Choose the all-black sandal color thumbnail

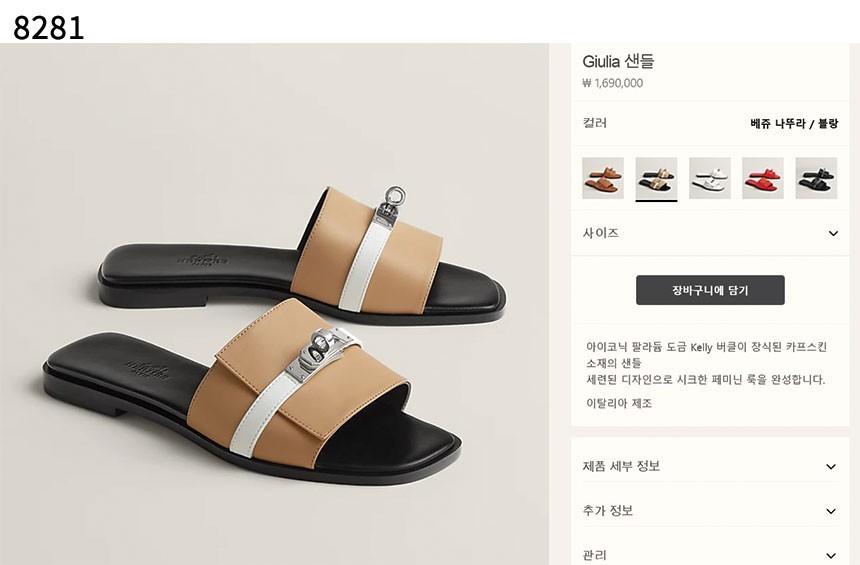pos(816,178)
